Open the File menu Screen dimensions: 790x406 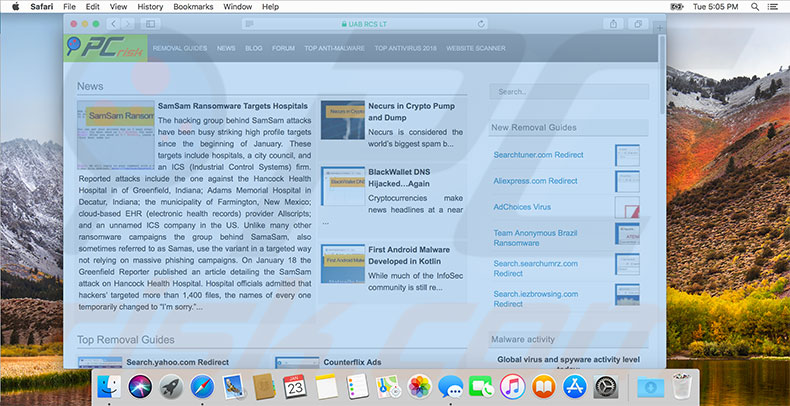coord(70,7)
